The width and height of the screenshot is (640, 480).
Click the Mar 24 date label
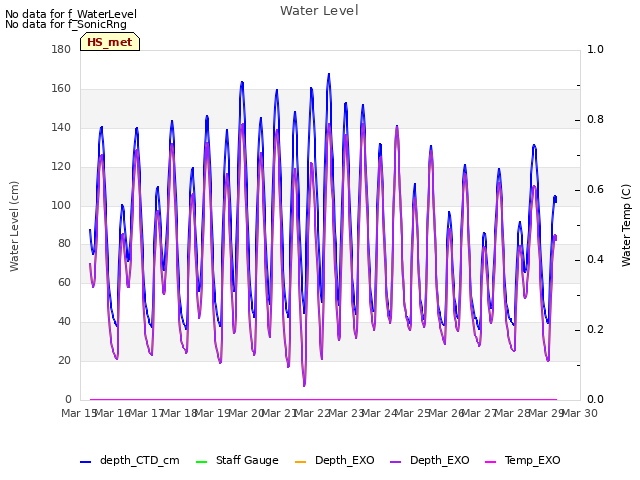(379, 413)
